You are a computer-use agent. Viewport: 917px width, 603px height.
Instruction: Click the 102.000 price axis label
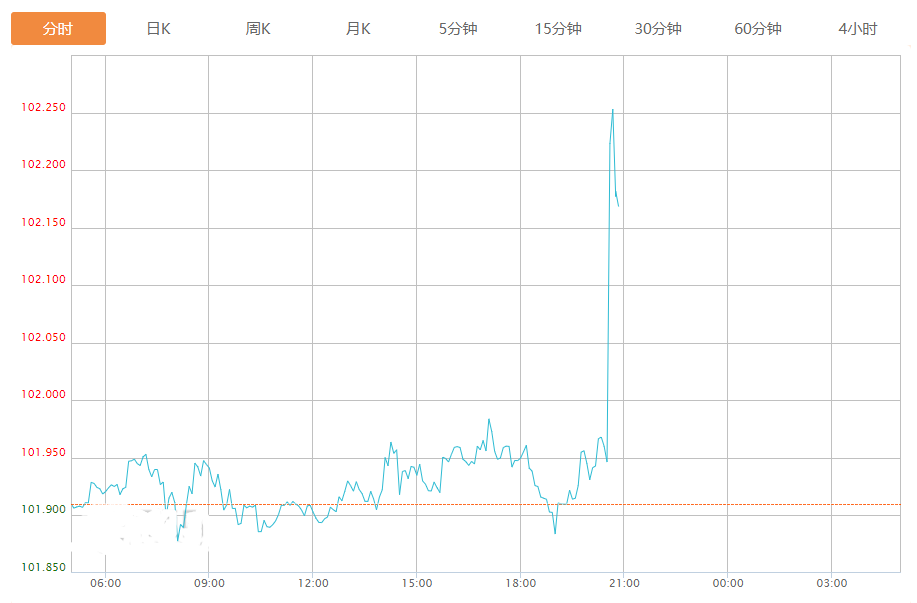point(43,395)
